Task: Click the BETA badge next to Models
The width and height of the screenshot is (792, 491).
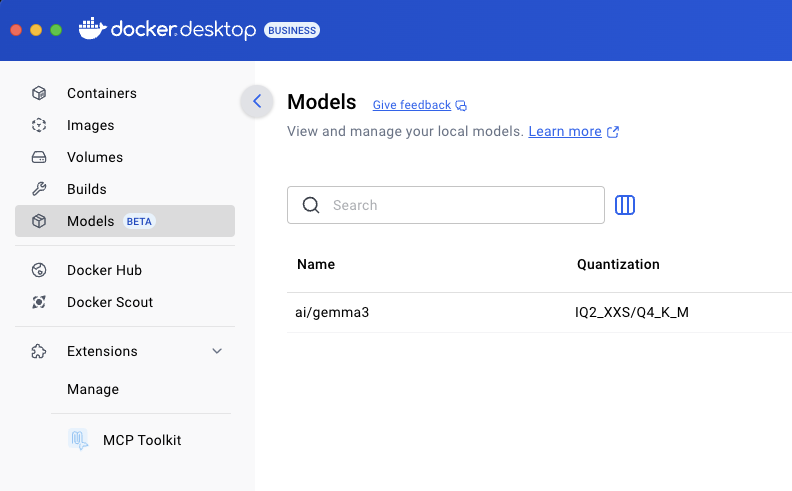Action: coord(139,221)
